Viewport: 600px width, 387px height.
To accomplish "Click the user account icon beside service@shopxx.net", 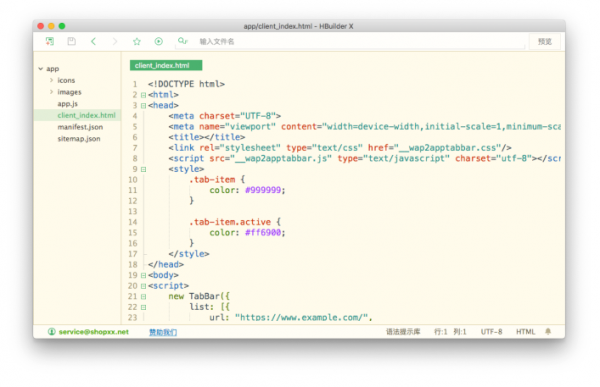I will 52,331.
